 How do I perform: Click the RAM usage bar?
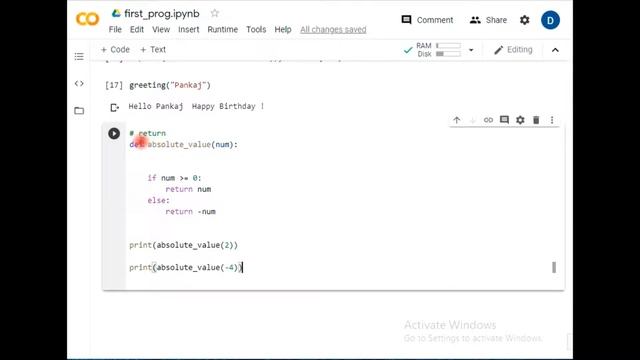(448, 46)
